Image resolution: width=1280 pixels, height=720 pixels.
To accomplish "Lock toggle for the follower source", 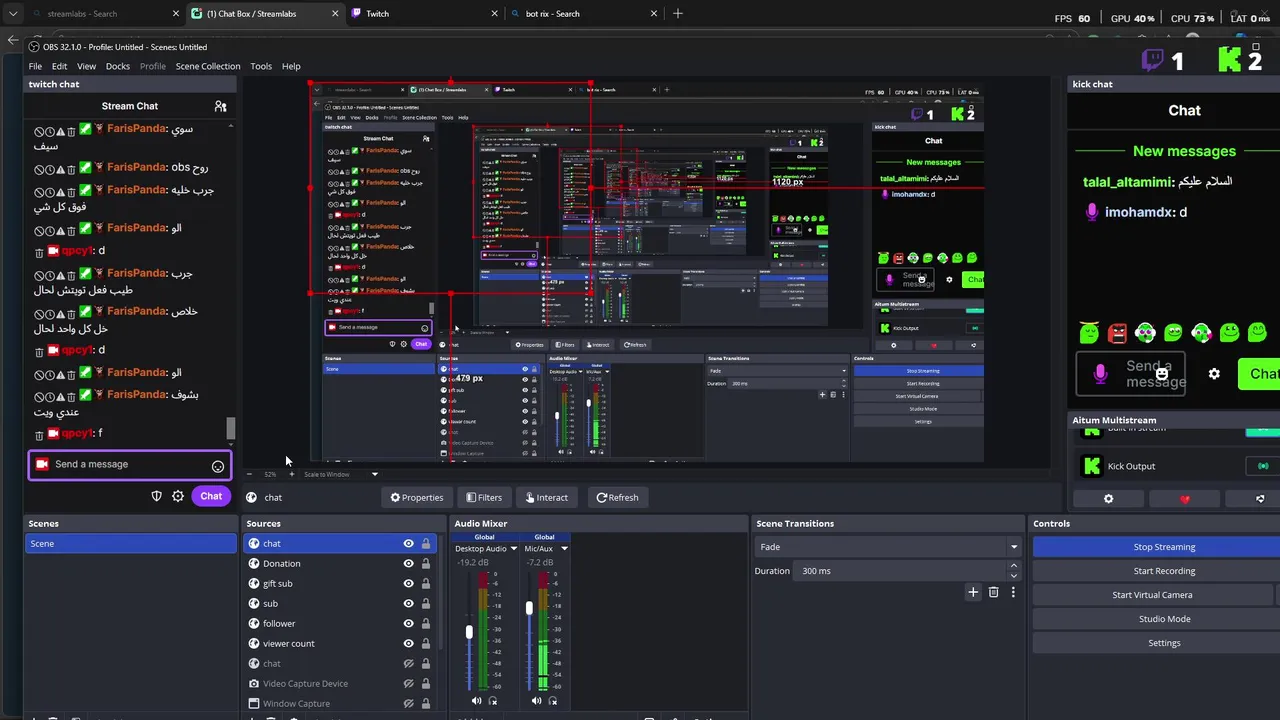I will pyautogui.click(x=426, y=624).
